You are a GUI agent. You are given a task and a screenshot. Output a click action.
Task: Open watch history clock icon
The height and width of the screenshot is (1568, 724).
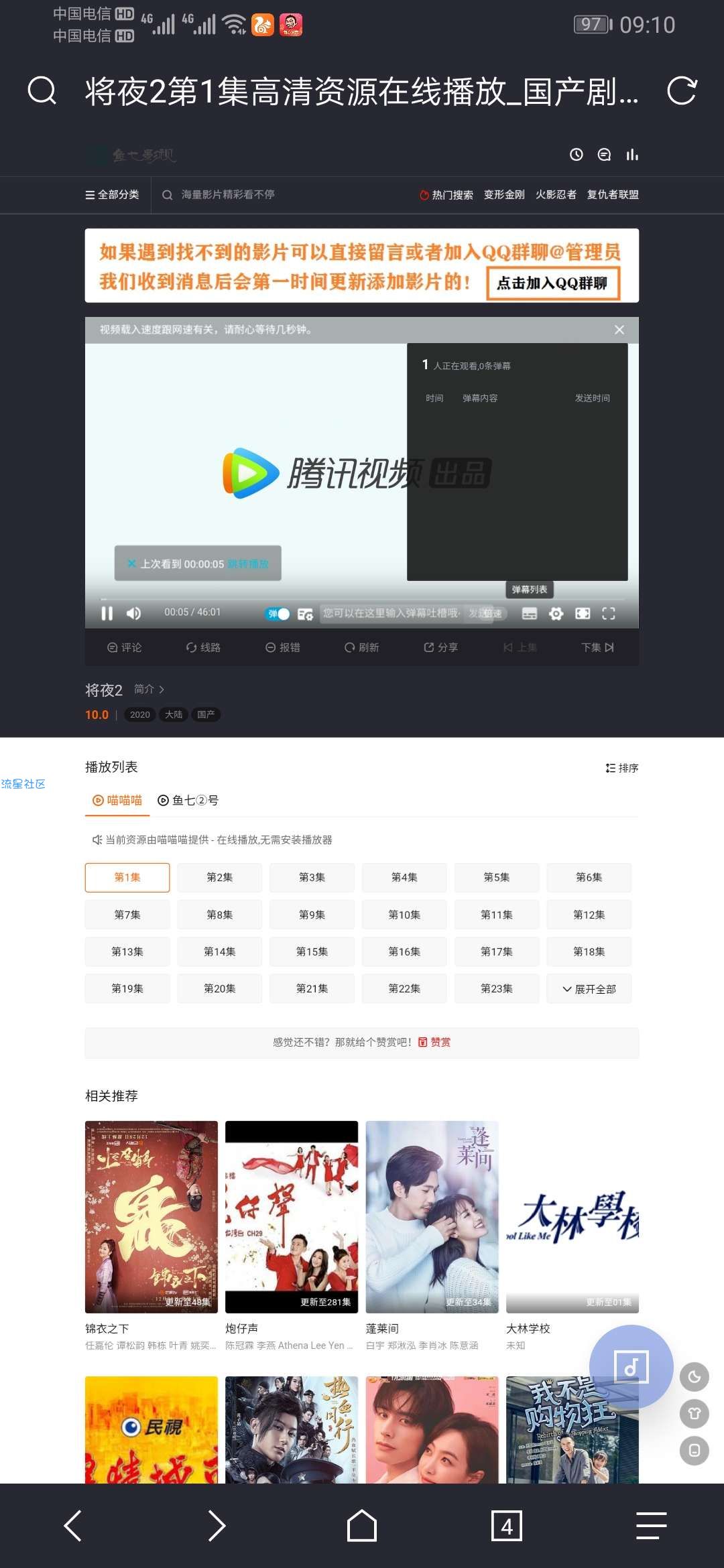(576, 155)
